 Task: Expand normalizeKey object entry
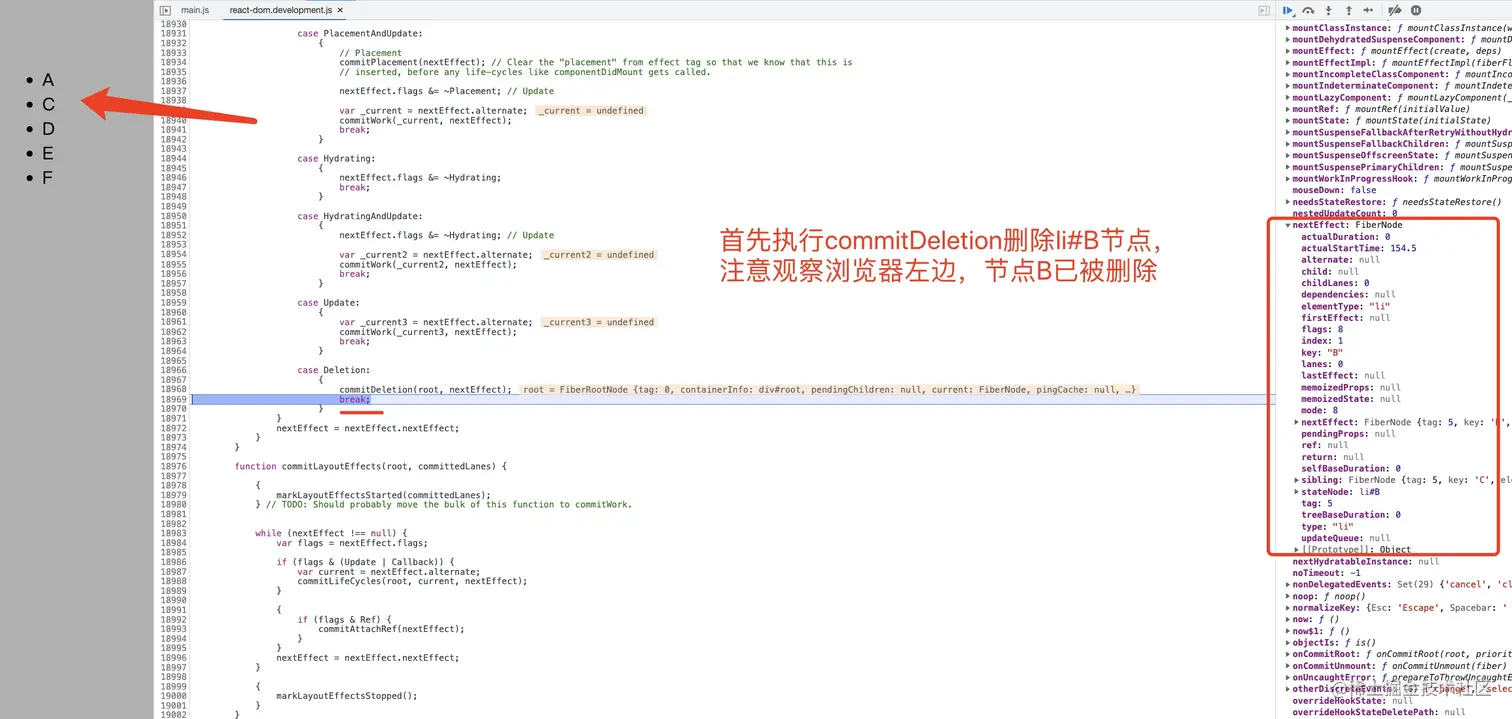(x=1288, y=608)
